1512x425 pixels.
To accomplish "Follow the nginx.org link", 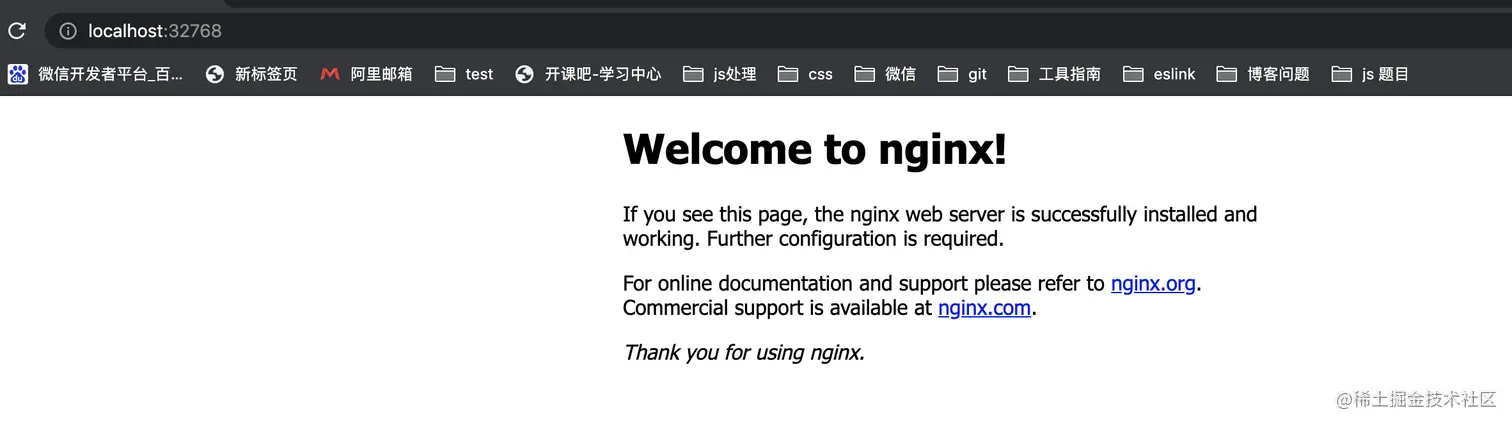I will coord(1153,284).
